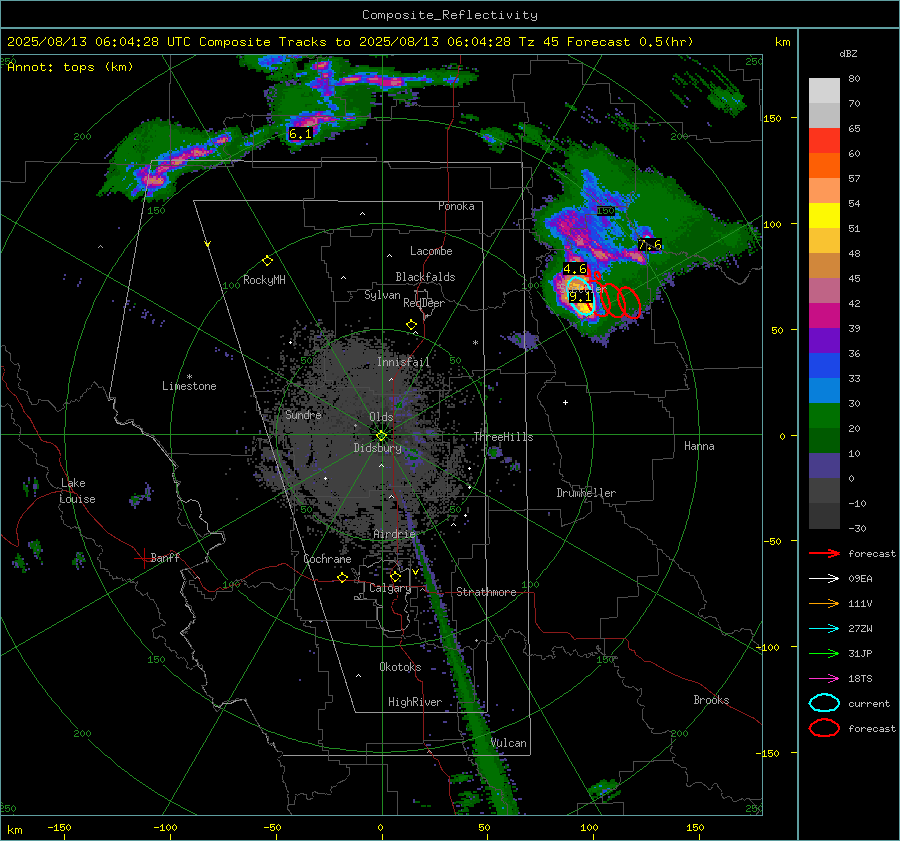The height and width of the screenshot is (841, 900).
Task: Click the white 09EA arrow in legend
Action: 824,579
